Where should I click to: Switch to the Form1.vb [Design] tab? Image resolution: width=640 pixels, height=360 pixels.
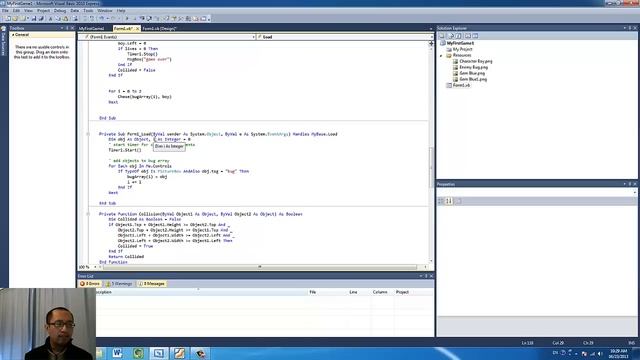(159, 29)
